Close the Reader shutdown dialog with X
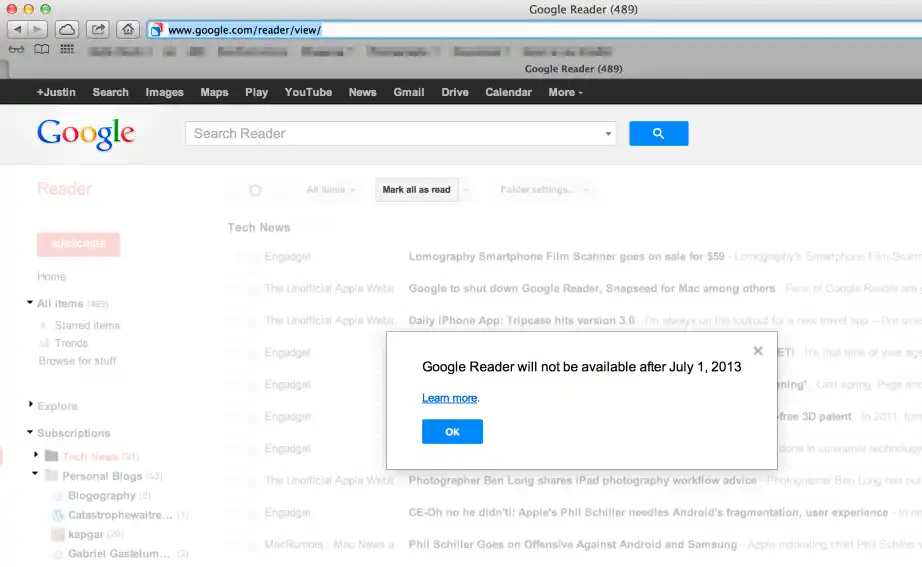Screen dimensions: 922x567 pyautogui.click(x=758, y=351)
